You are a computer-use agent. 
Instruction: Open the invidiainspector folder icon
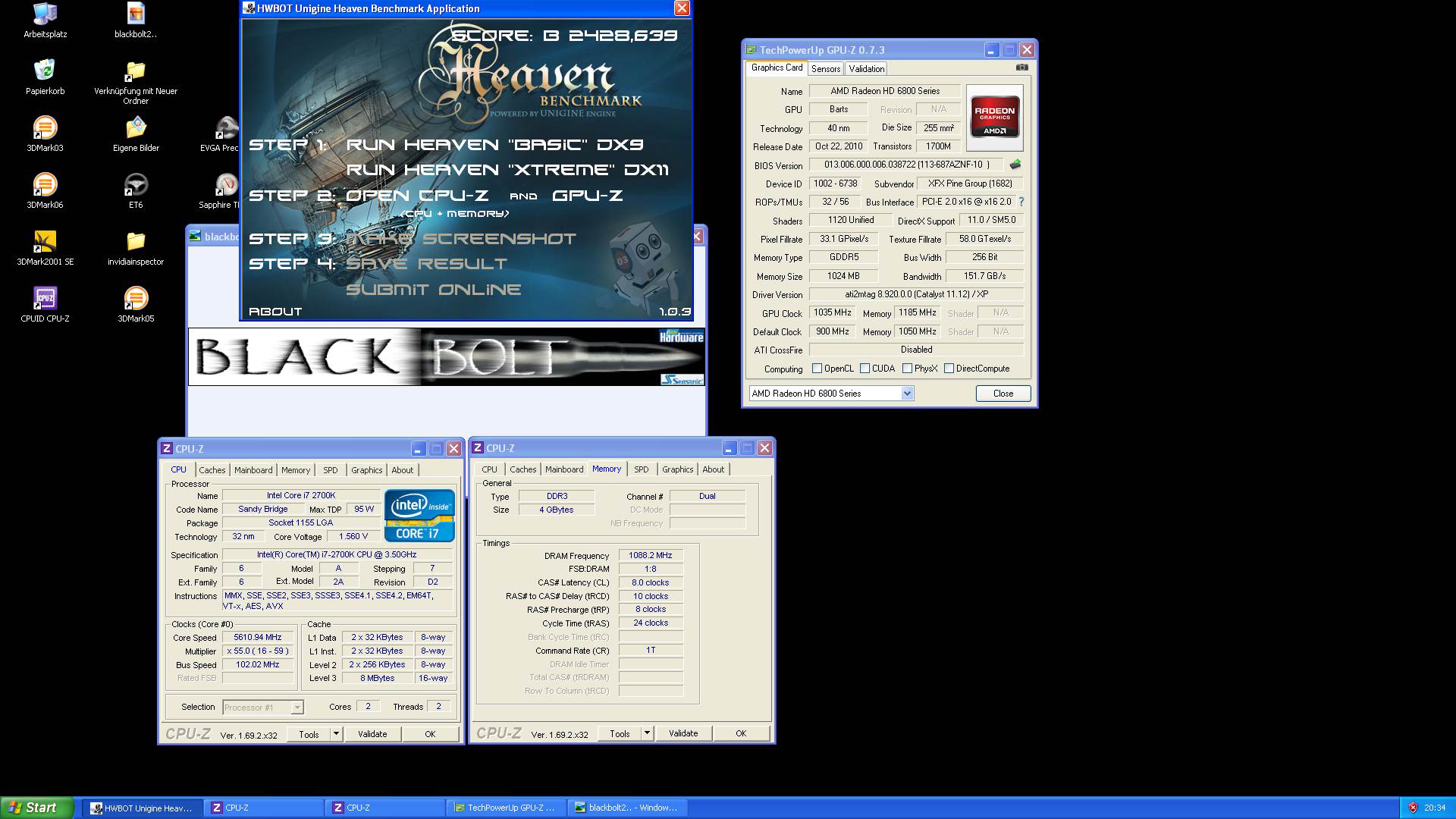[x=136, y=247]
